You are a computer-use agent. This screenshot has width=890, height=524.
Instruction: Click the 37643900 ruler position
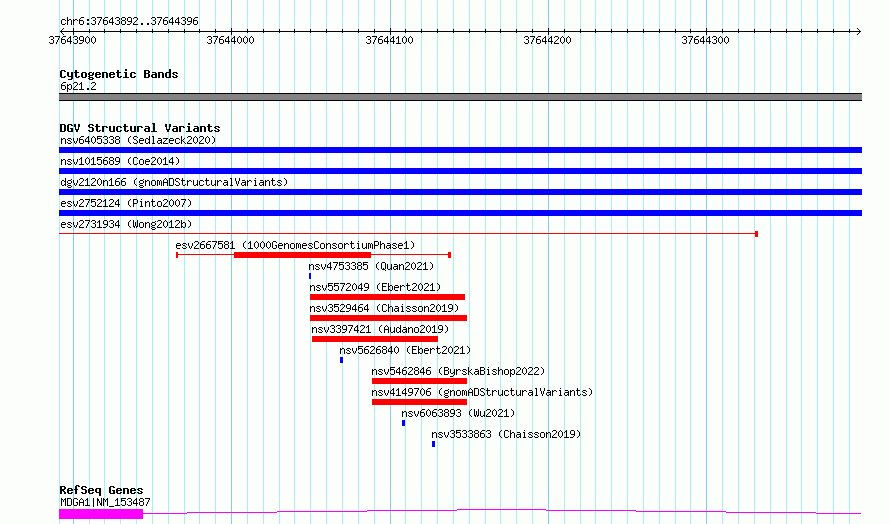(x=73, y=40)
